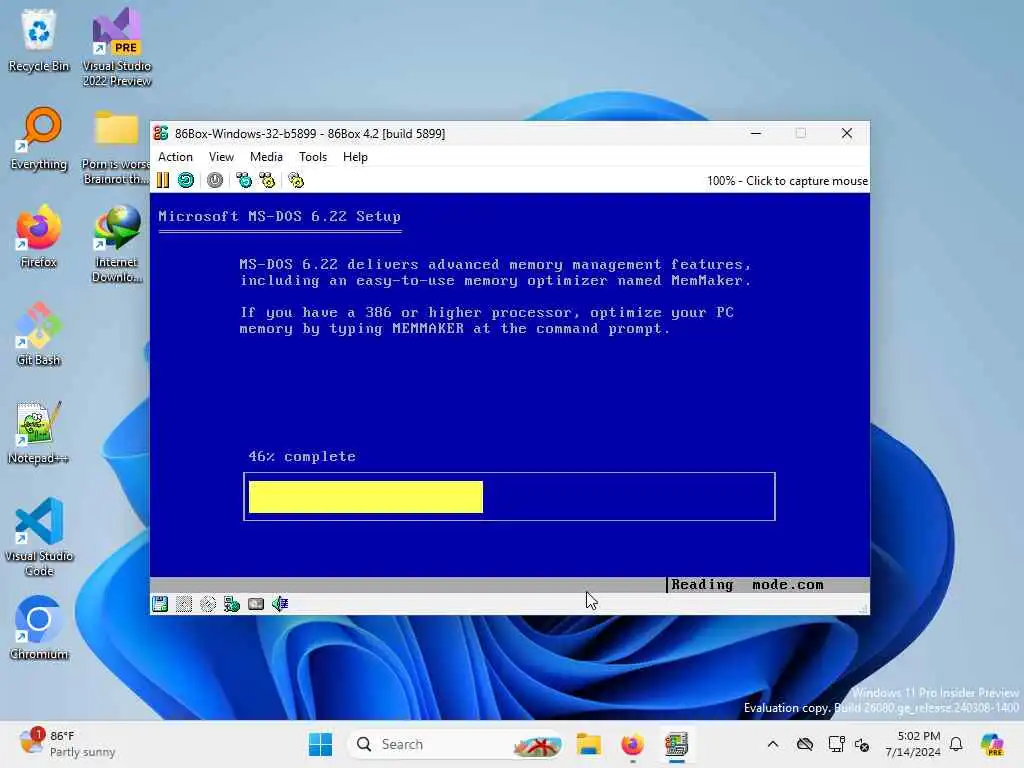1024x768 pixels.
Task: Select the Everything search shortcut
Action: click(39, 138)
